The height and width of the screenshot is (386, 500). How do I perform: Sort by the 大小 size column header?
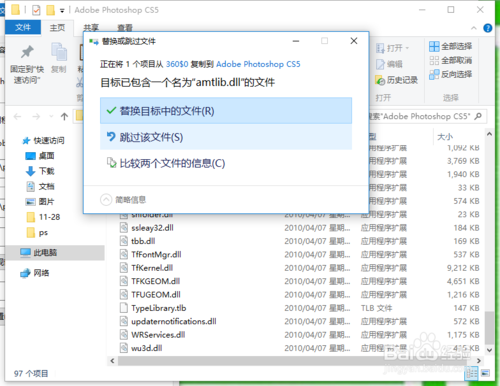pos(445,137)
